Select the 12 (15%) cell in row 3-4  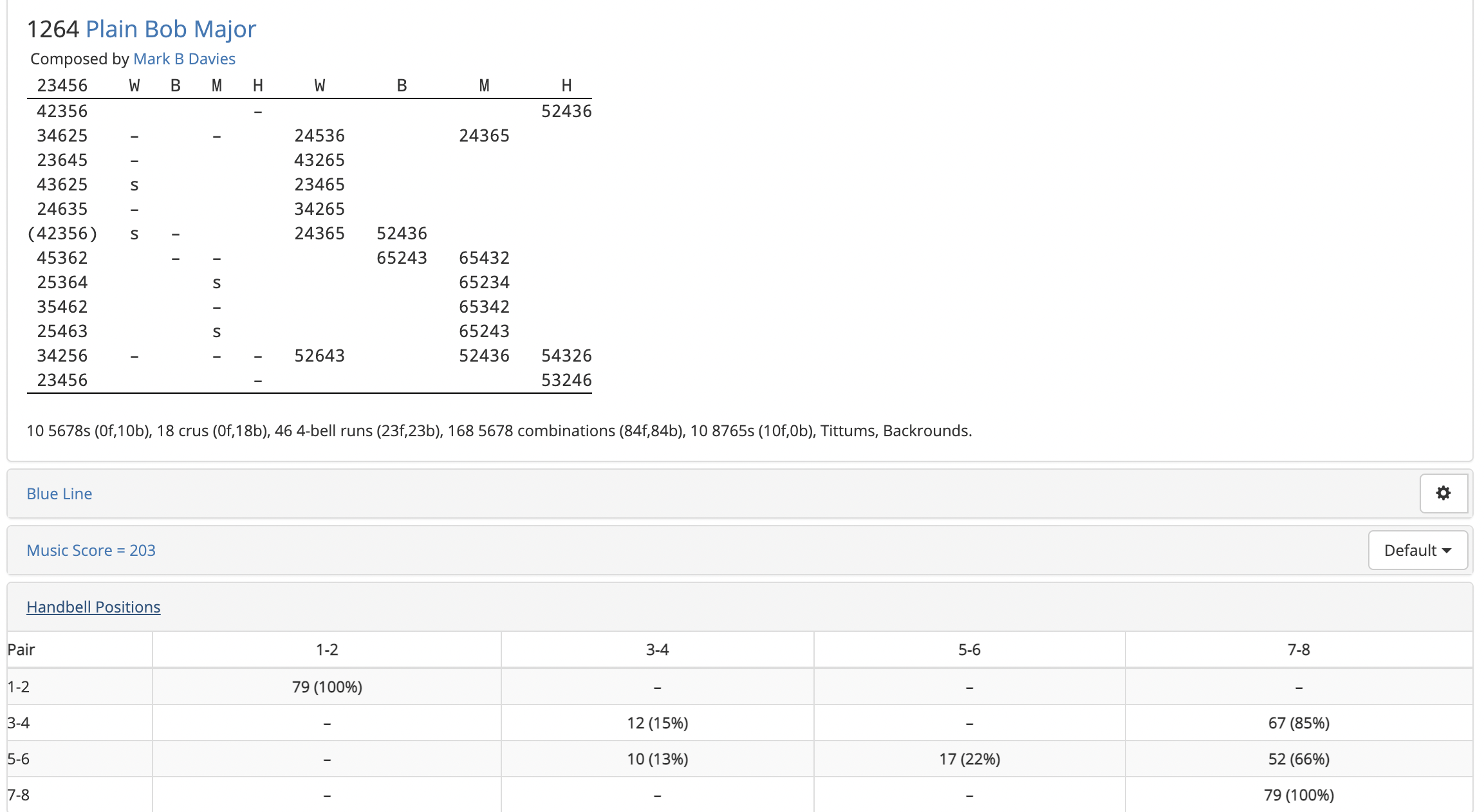pos(658,723)
